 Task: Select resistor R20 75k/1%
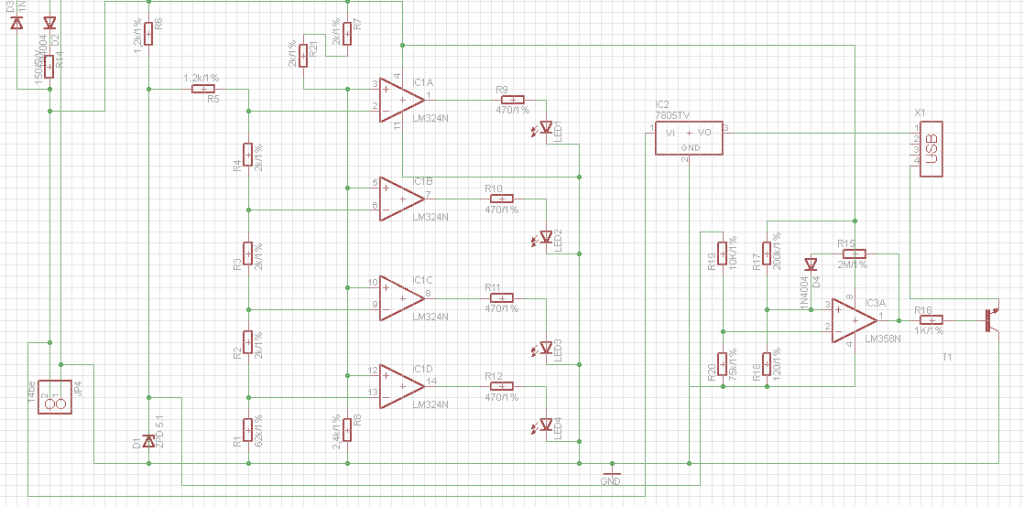pyautogui.click(x=722, y=364)
